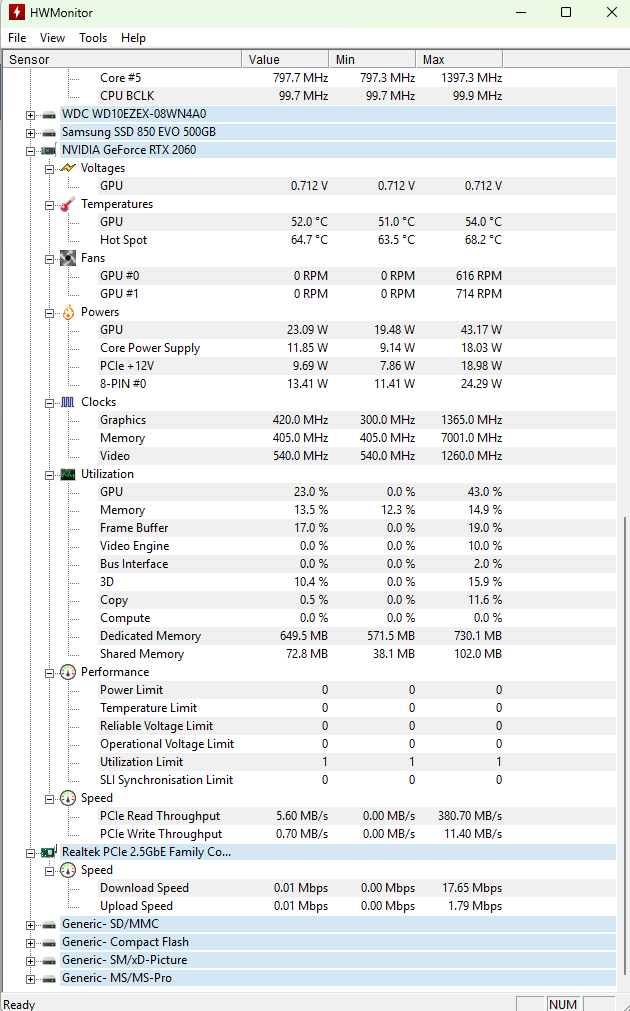The height and width of the screenshot is (1011, 630).
Task: Collapse the Utilization section
Action: click(x=50, y=474)
